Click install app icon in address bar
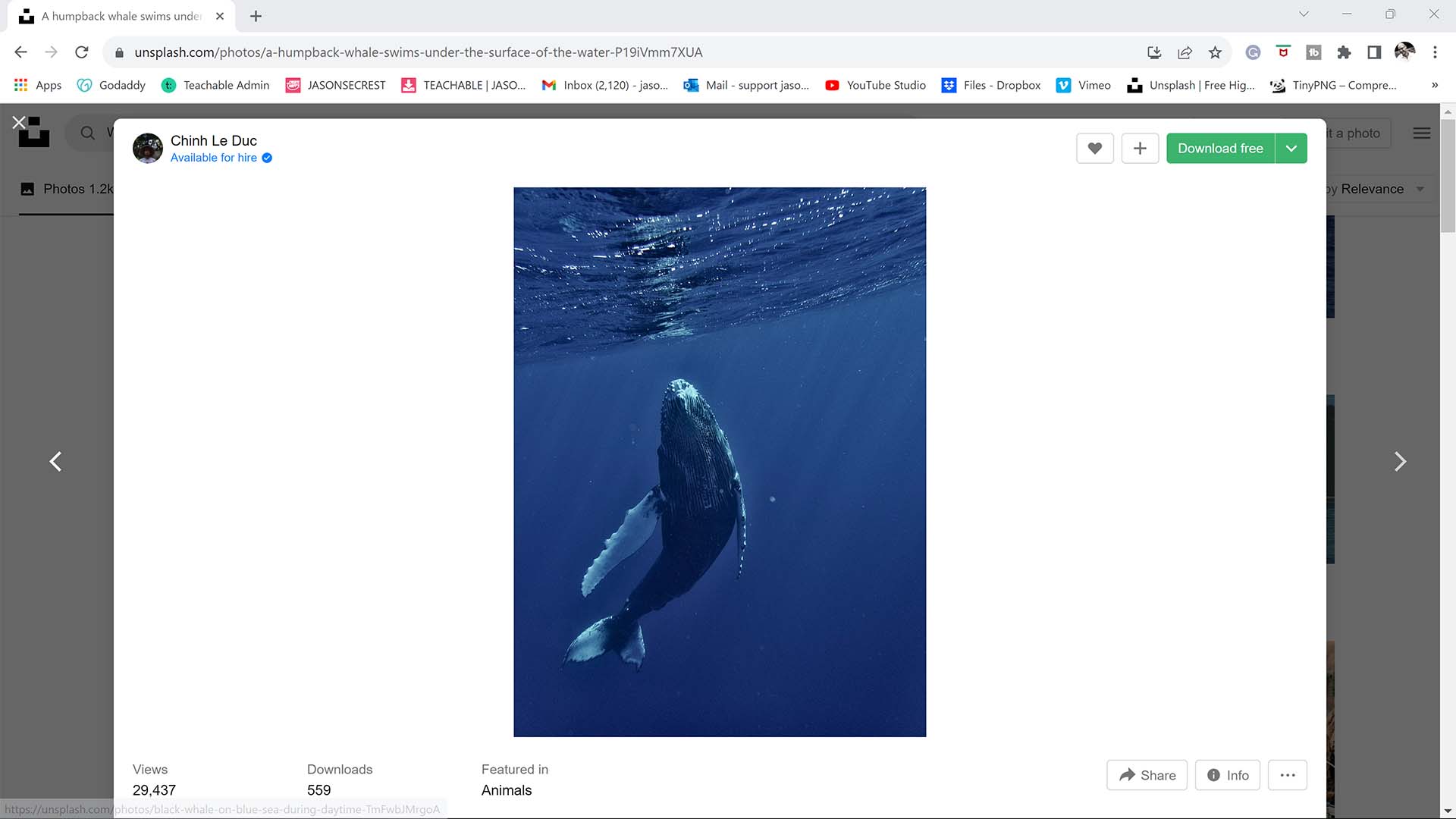1456x819 pixels. click(x=1154, y=52)
